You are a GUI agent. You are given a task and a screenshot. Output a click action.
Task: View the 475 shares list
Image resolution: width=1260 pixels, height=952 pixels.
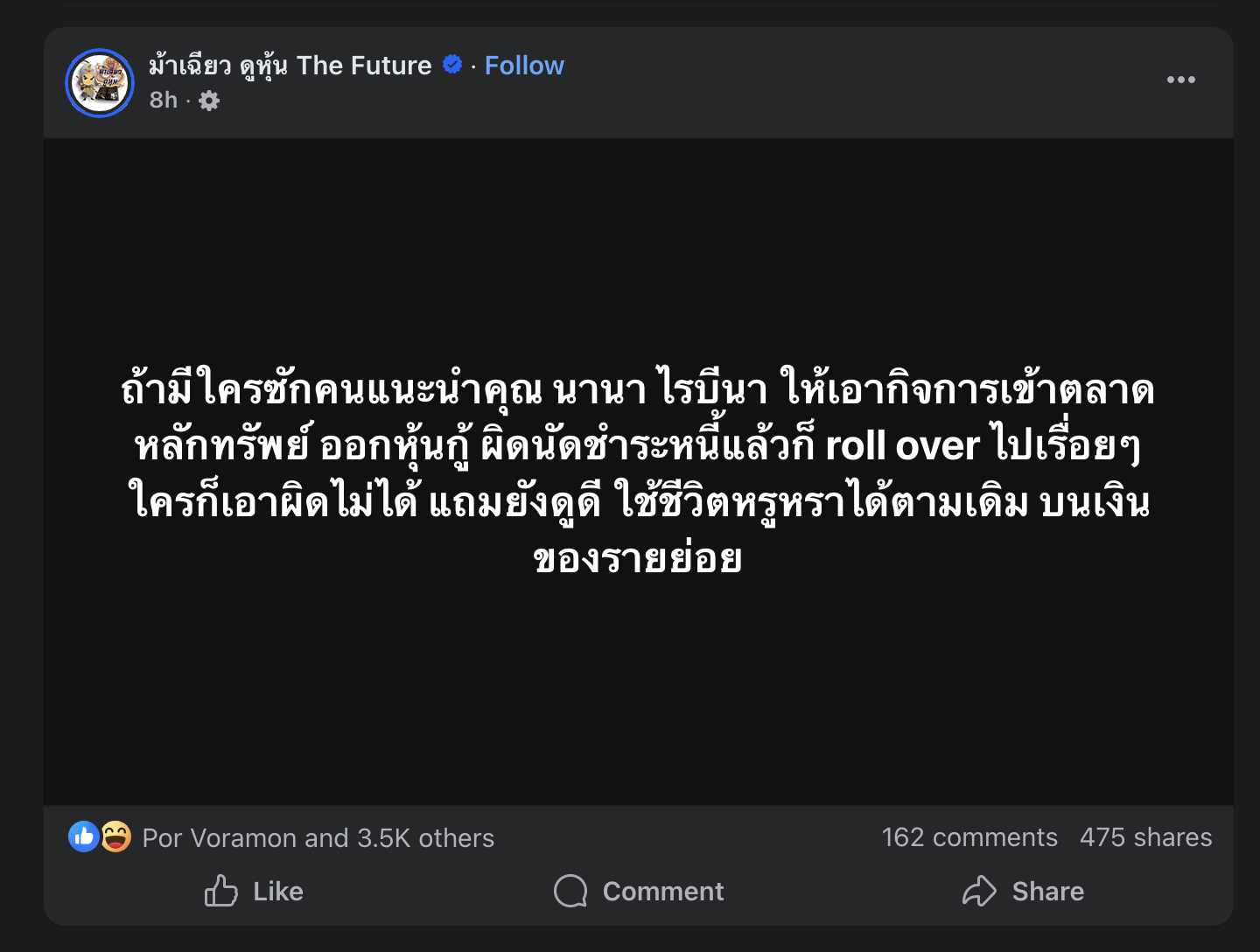click(1145, 837)
